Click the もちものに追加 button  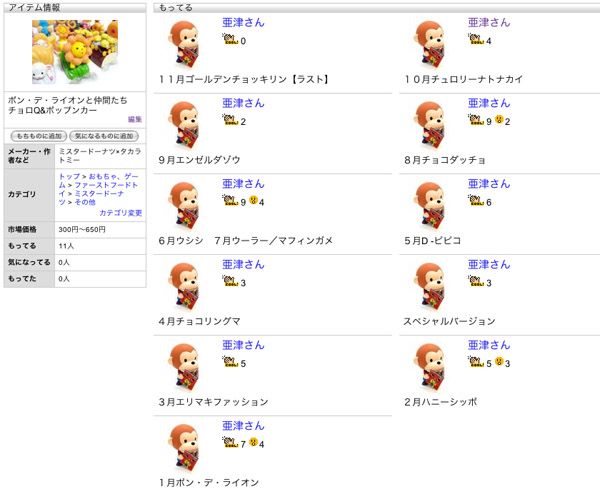(39, 136)
